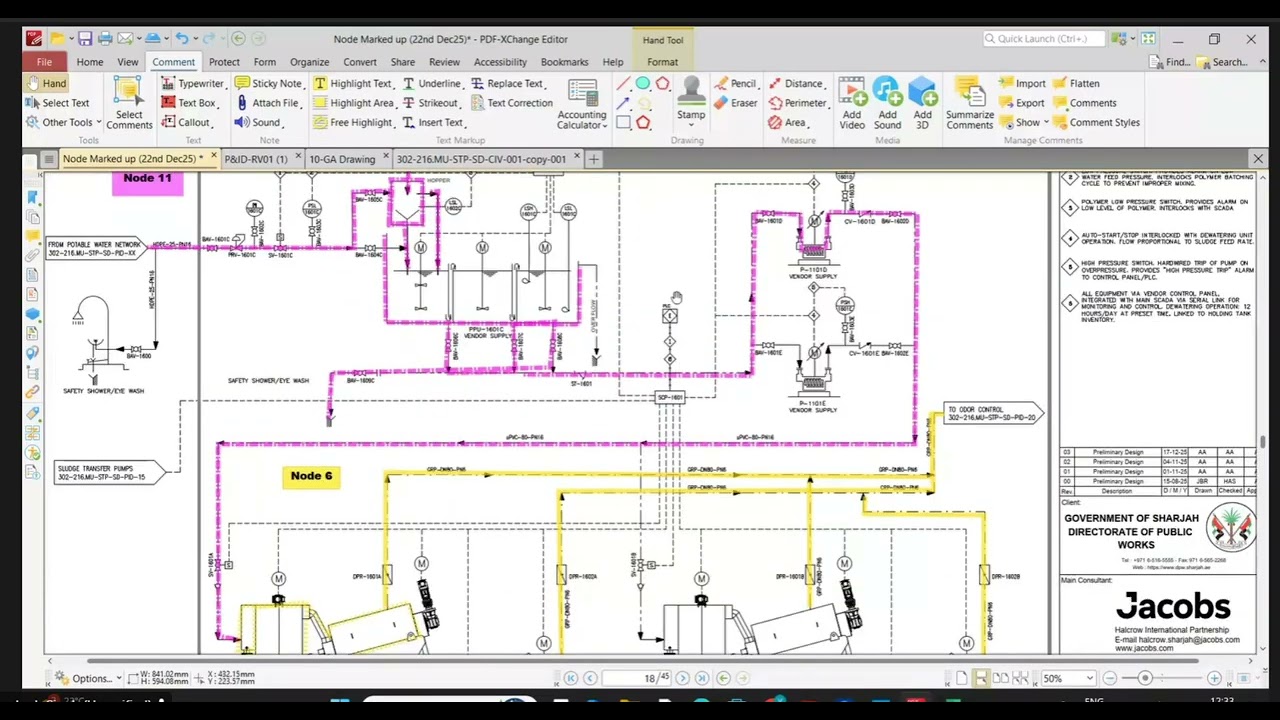Select the Callout annotation tool

pos(185,122)
